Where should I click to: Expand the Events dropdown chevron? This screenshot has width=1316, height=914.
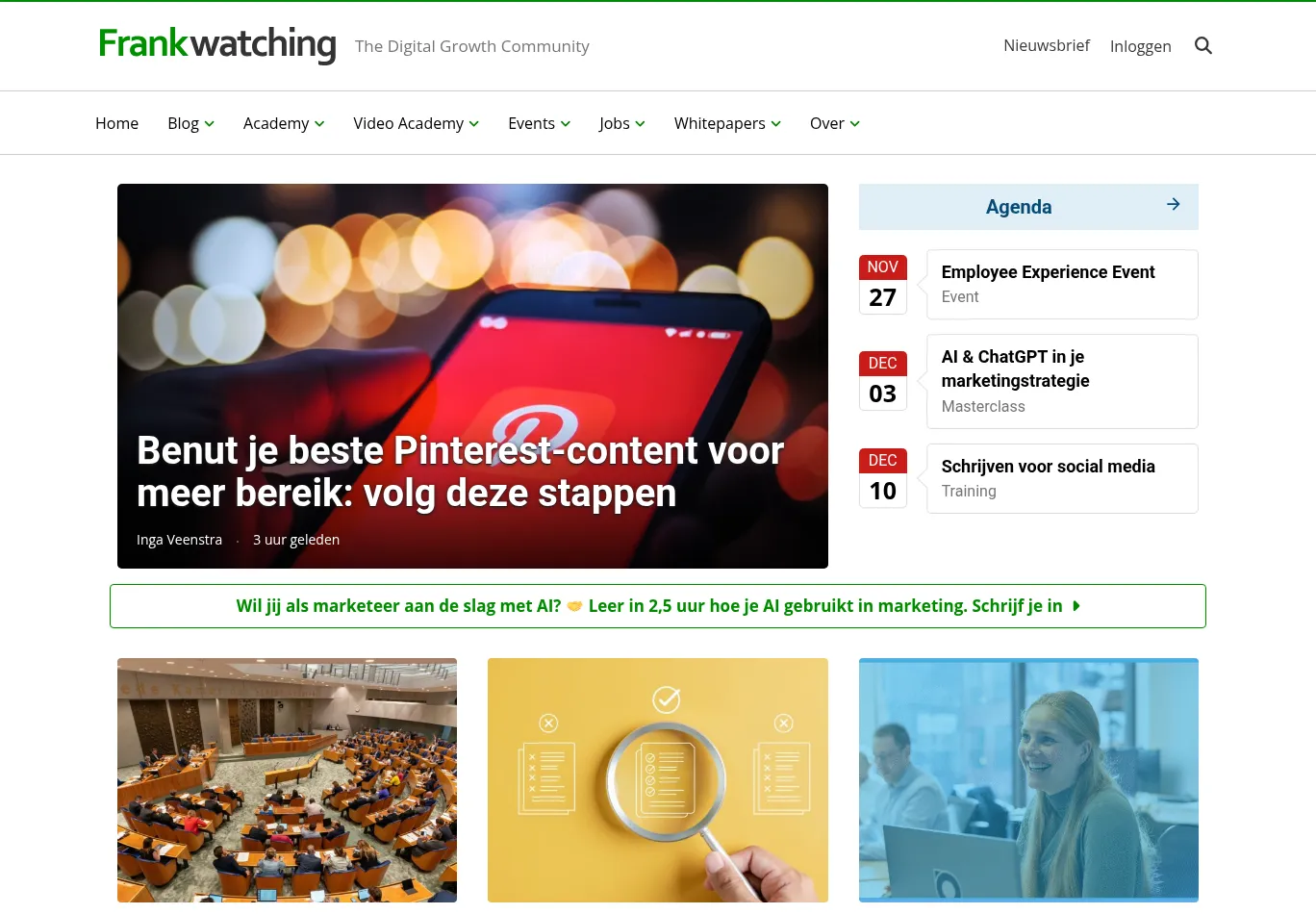tap(566, 124)
